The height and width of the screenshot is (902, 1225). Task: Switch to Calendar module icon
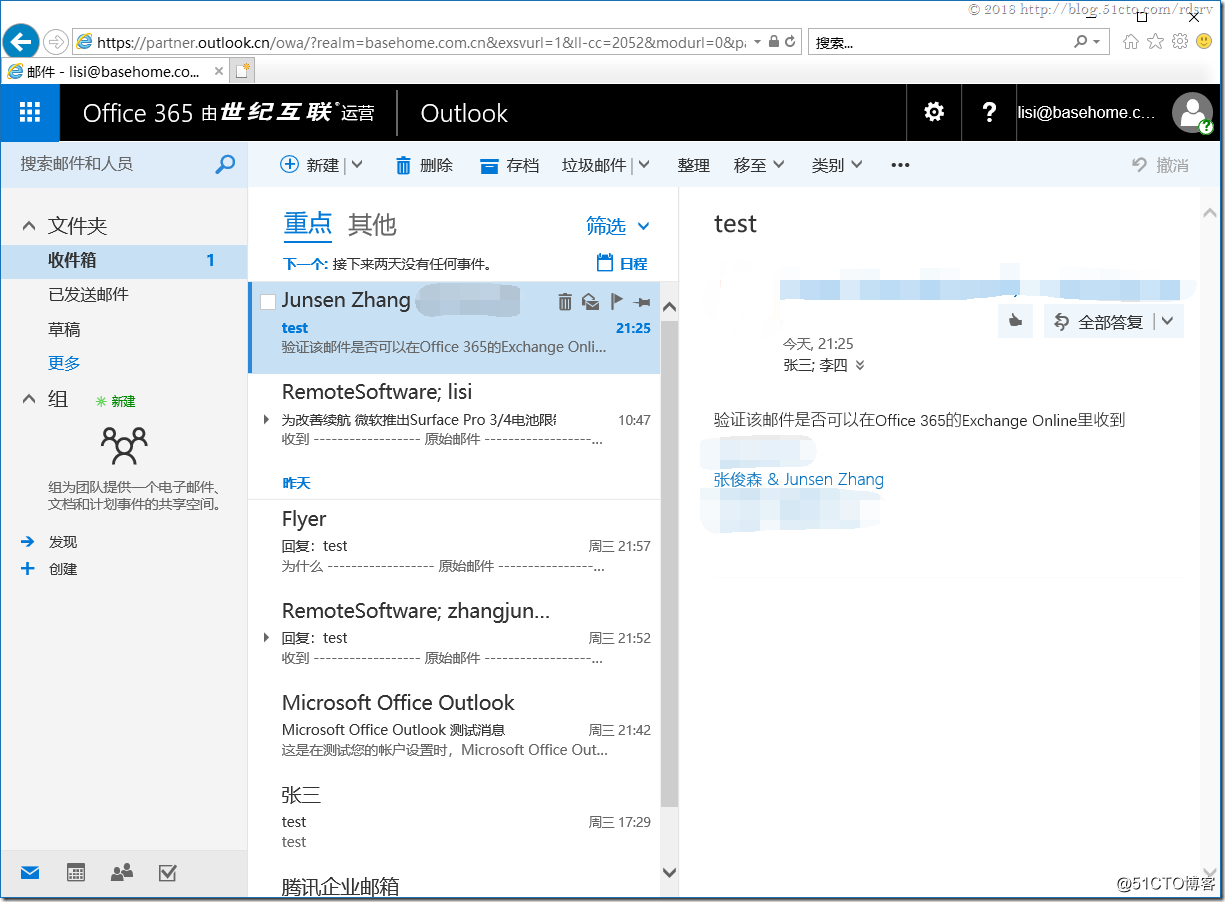click(76, 873)
